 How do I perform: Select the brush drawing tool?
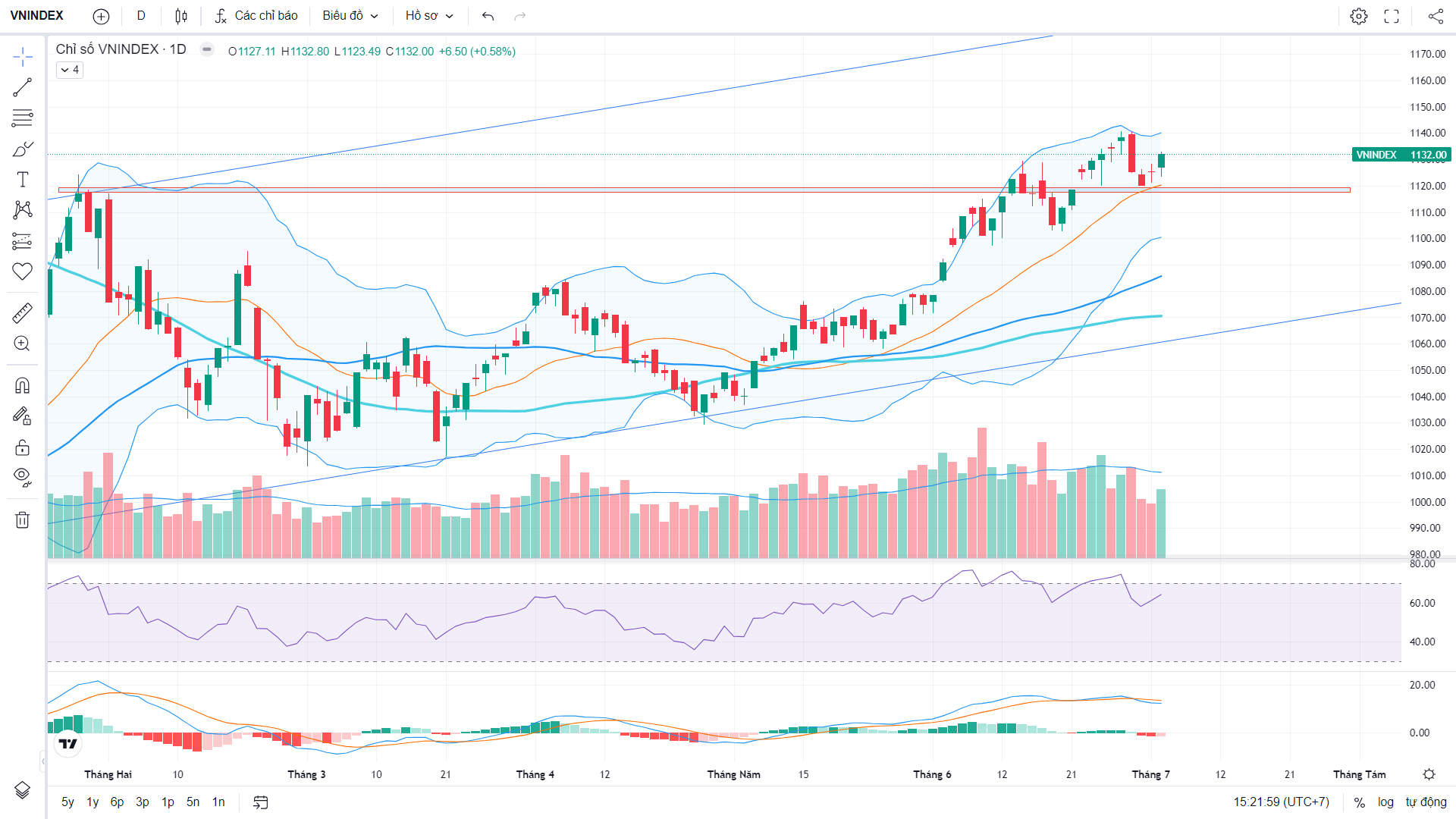(x=23, y=149)
